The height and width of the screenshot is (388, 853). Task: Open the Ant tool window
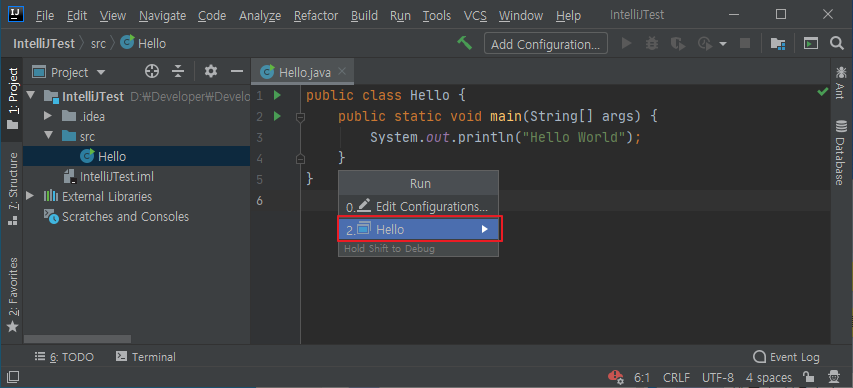click(841, 82)
